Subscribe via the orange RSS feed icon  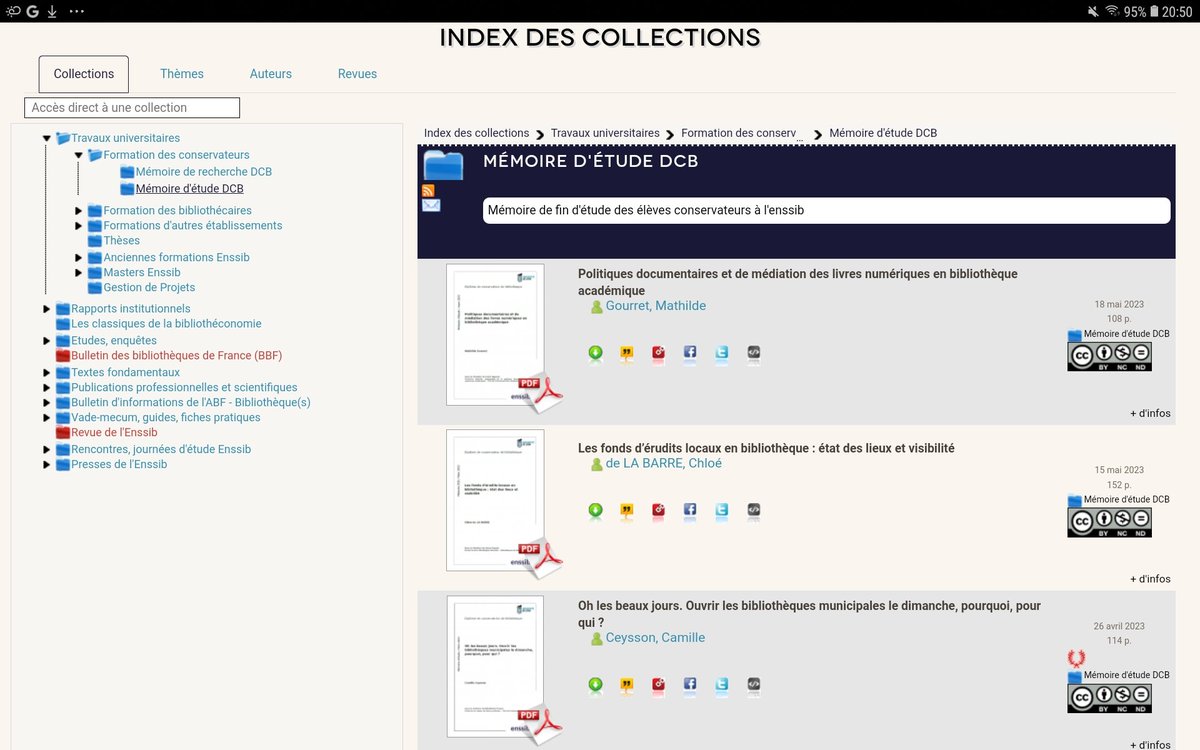(428, 190)
